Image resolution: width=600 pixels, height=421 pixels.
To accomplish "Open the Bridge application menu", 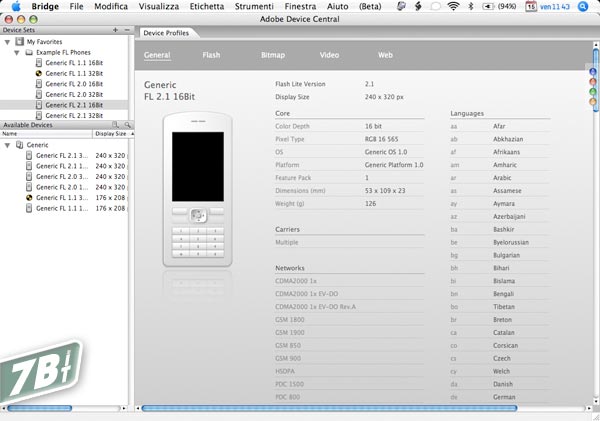I will (x=45, y=7).
